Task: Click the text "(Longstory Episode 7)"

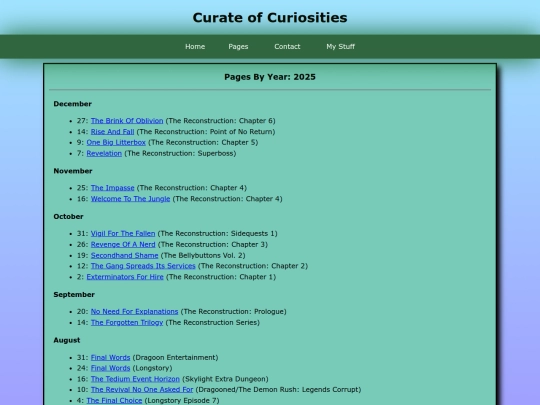Action: pyautogui.click(x=182, y=401)
